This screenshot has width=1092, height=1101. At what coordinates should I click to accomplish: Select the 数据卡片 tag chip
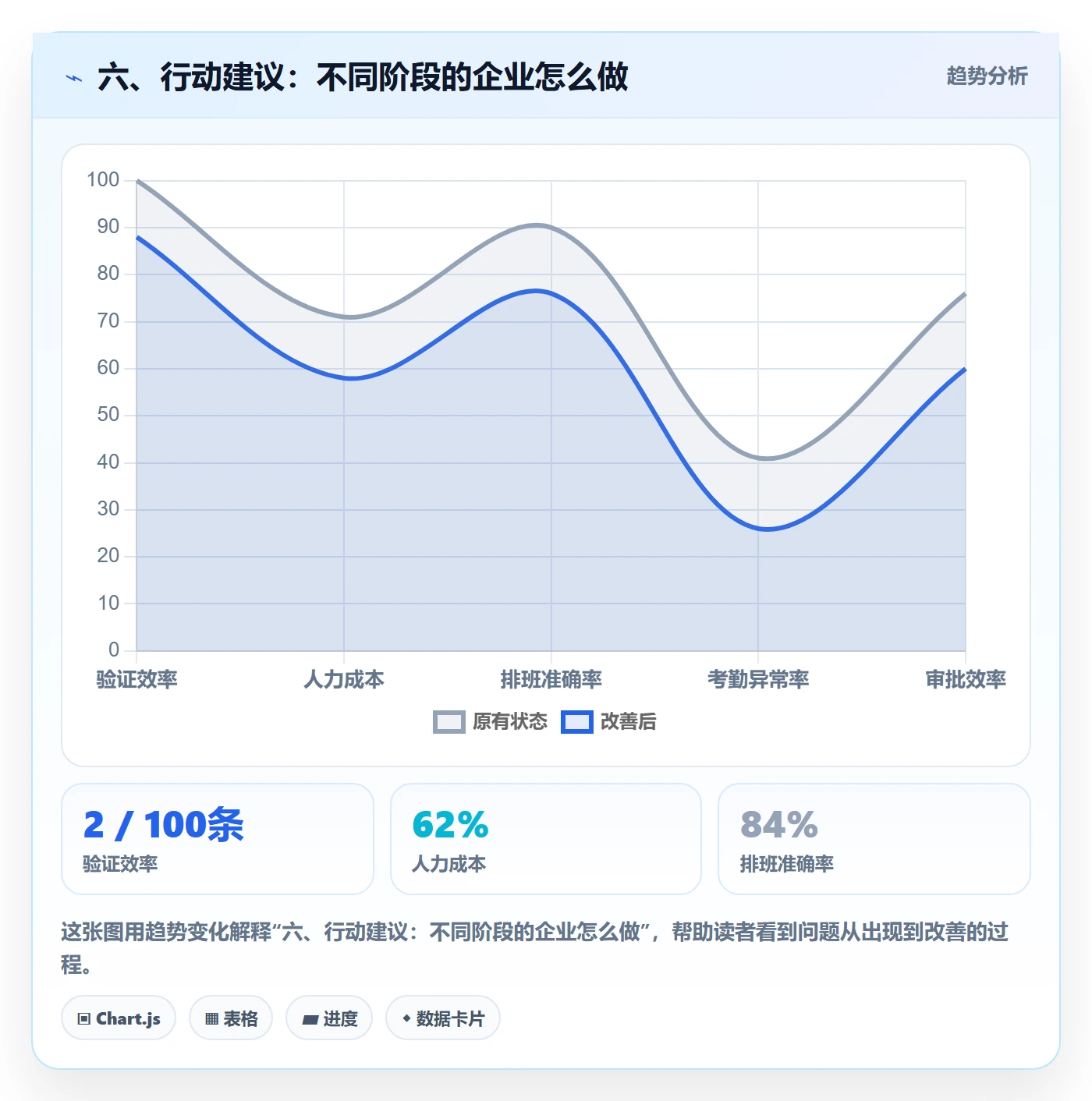[443, 1018]
